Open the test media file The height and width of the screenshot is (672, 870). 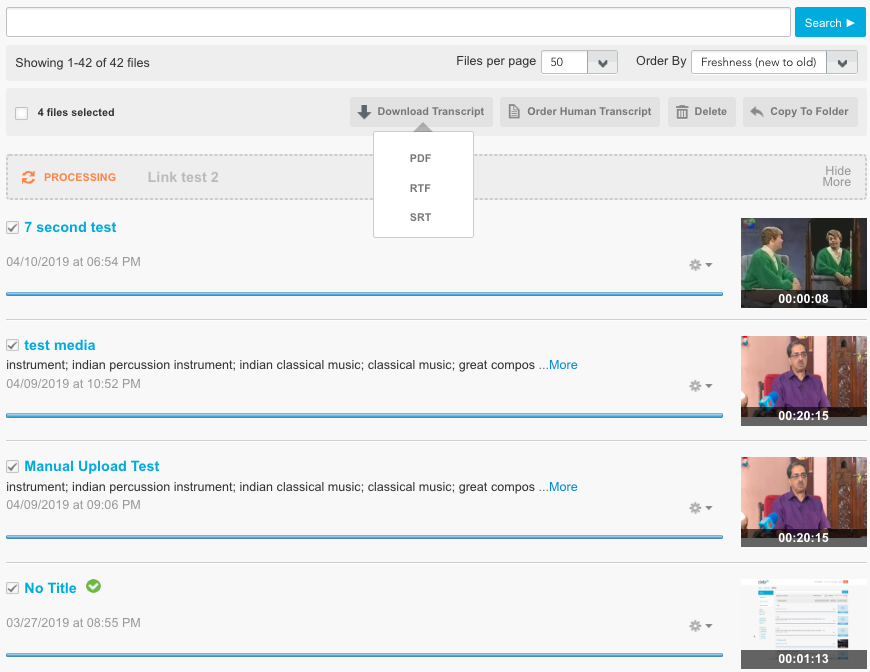[x=60, y=345]
